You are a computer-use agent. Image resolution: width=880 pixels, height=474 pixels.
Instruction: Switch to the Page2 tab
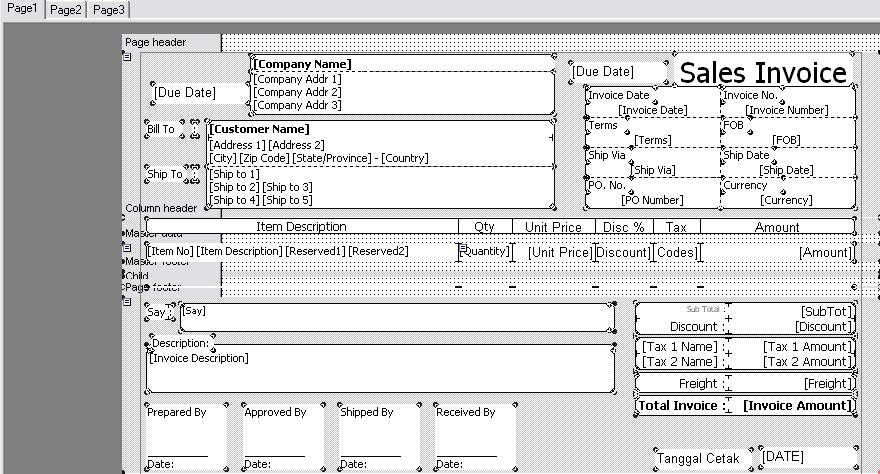point(66,9)
